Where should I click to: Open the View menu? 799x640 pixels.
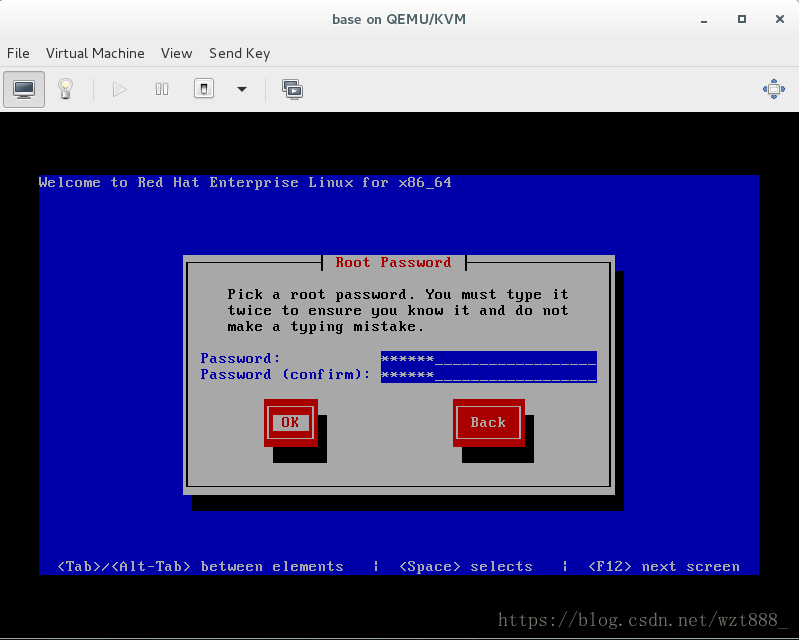point(176,54)
